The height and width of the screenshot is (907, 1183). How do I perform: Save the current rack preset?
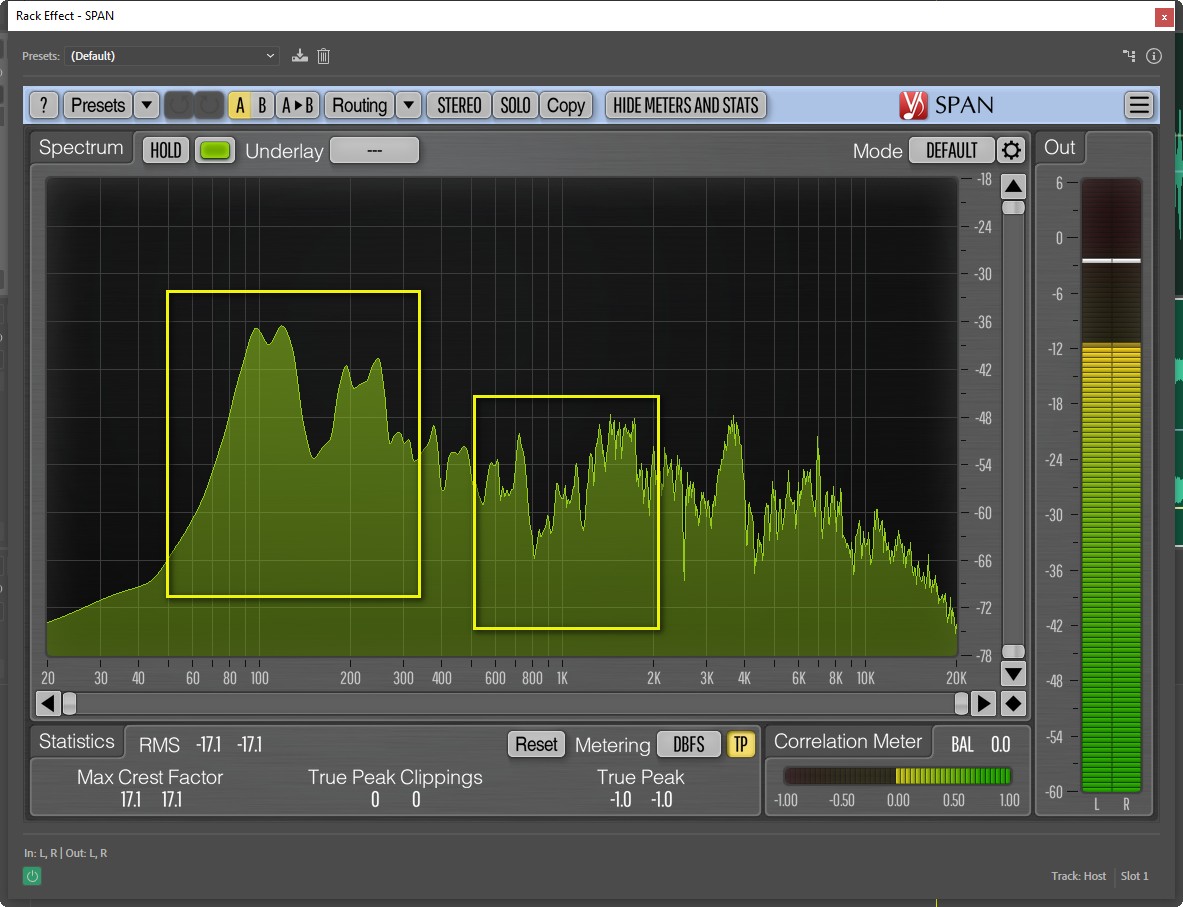(x=299, y=56)
